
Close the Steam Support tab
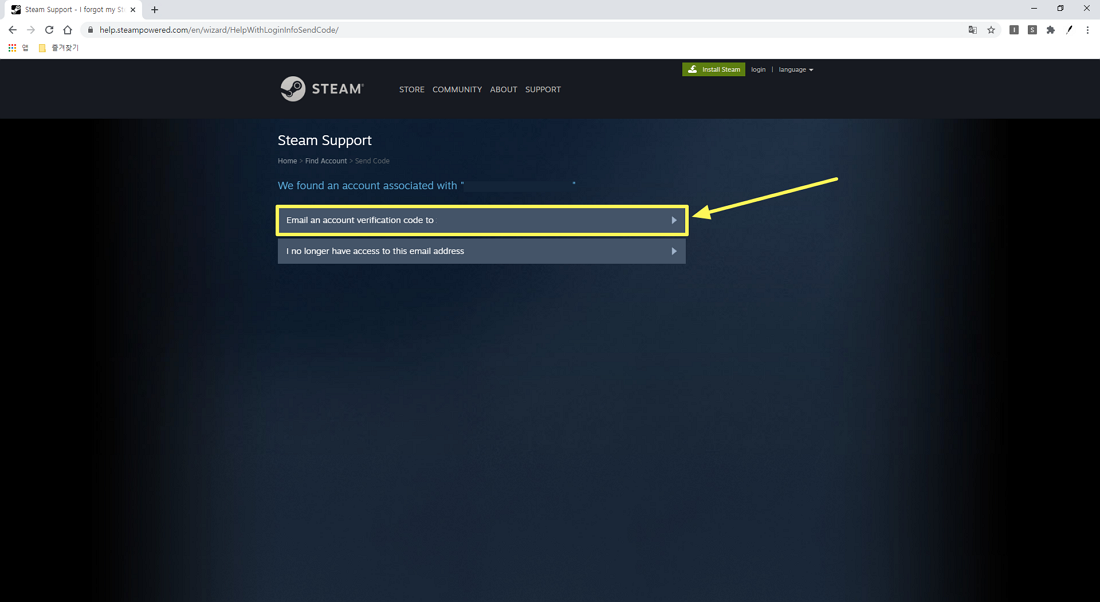133,10
